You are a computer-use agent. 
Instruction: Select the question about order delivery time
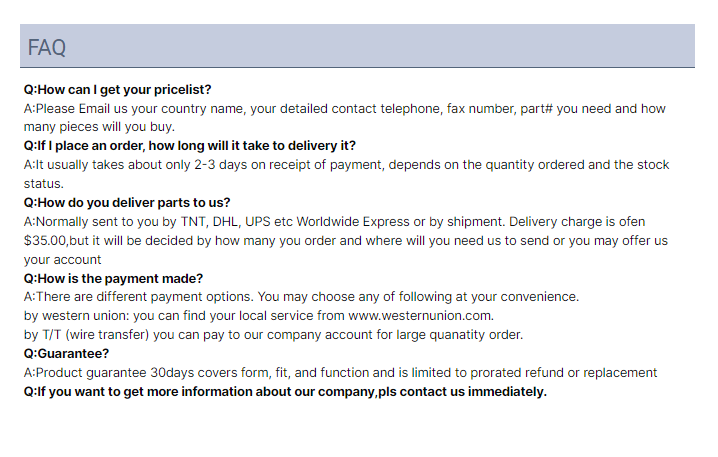pos(190,145)
